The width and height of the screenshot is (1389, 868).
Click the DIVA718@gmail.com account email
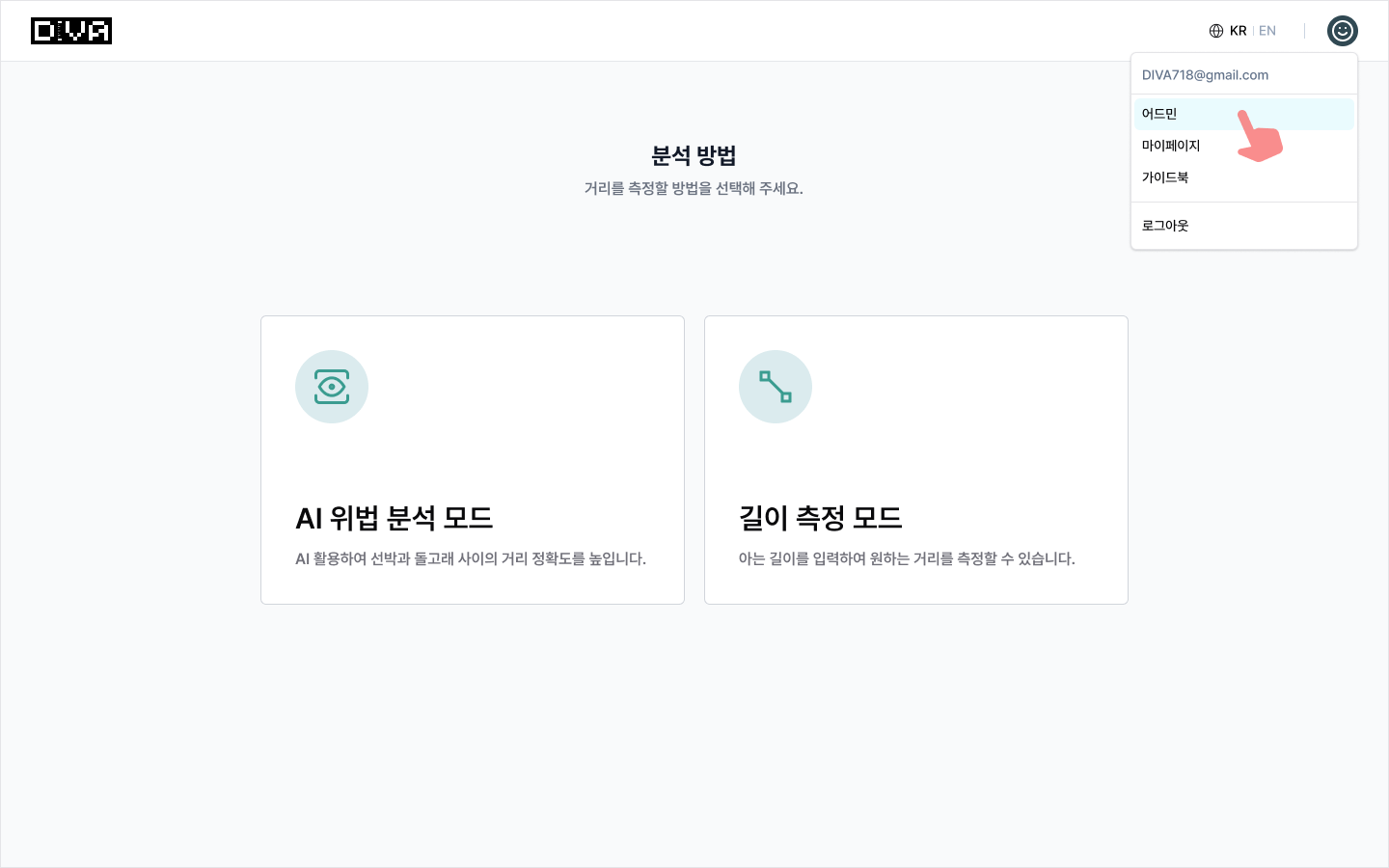click(1205, 75)
